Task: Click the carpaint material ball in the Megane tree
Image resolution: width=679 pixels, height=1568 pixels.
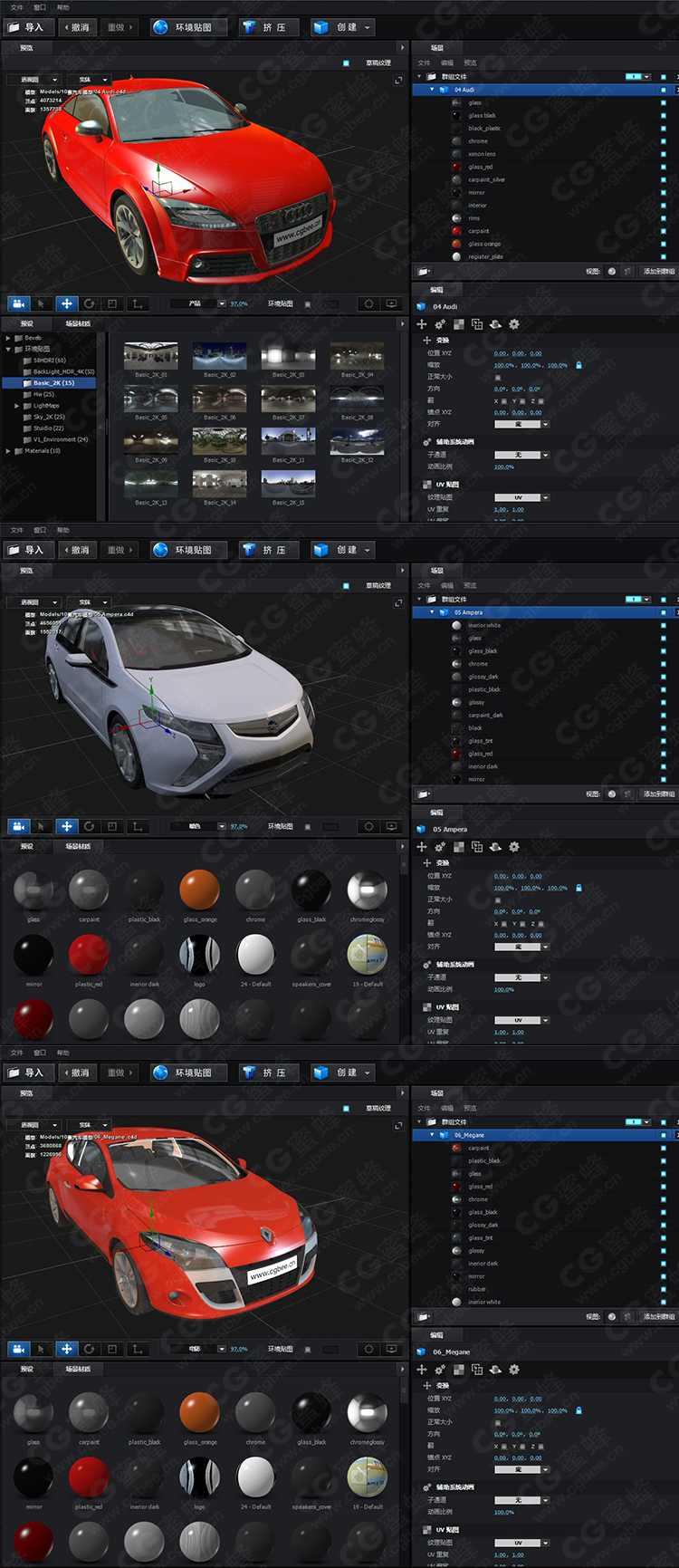Action: (x=456, y=1148)
